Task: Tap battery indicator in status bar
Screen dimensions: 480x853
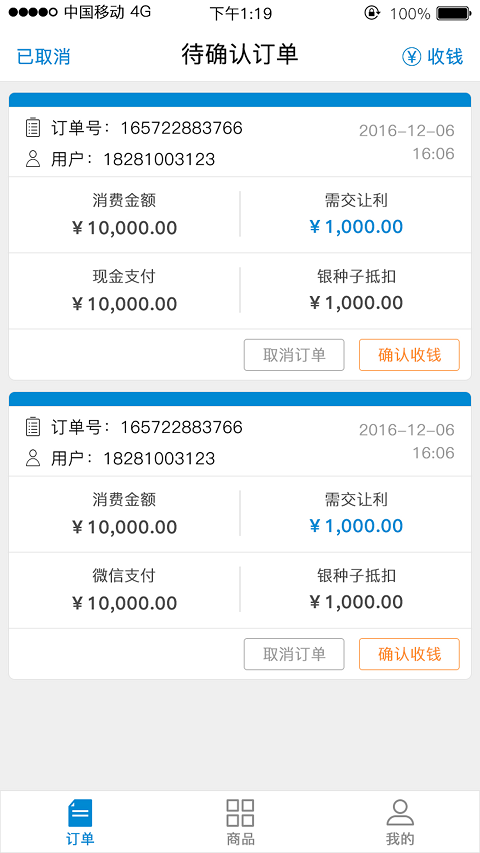Action: click(x=453, y=13)
